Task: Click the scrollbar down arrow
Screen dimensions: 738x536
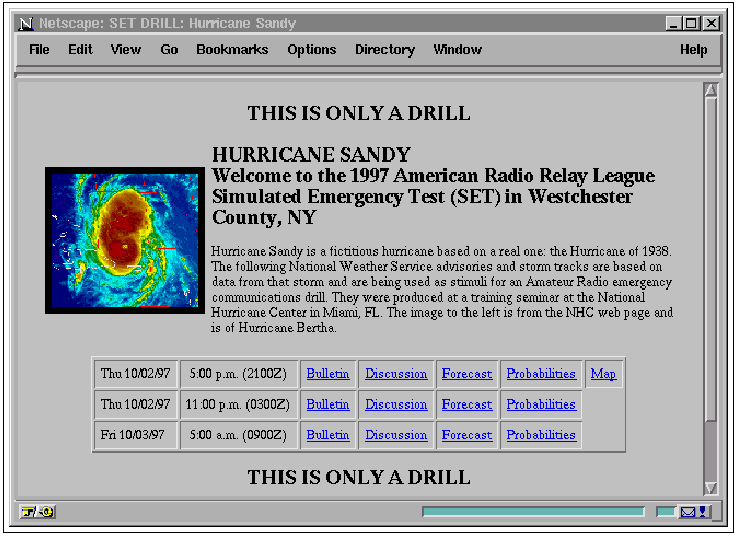Action: click(x=711, y=487)
